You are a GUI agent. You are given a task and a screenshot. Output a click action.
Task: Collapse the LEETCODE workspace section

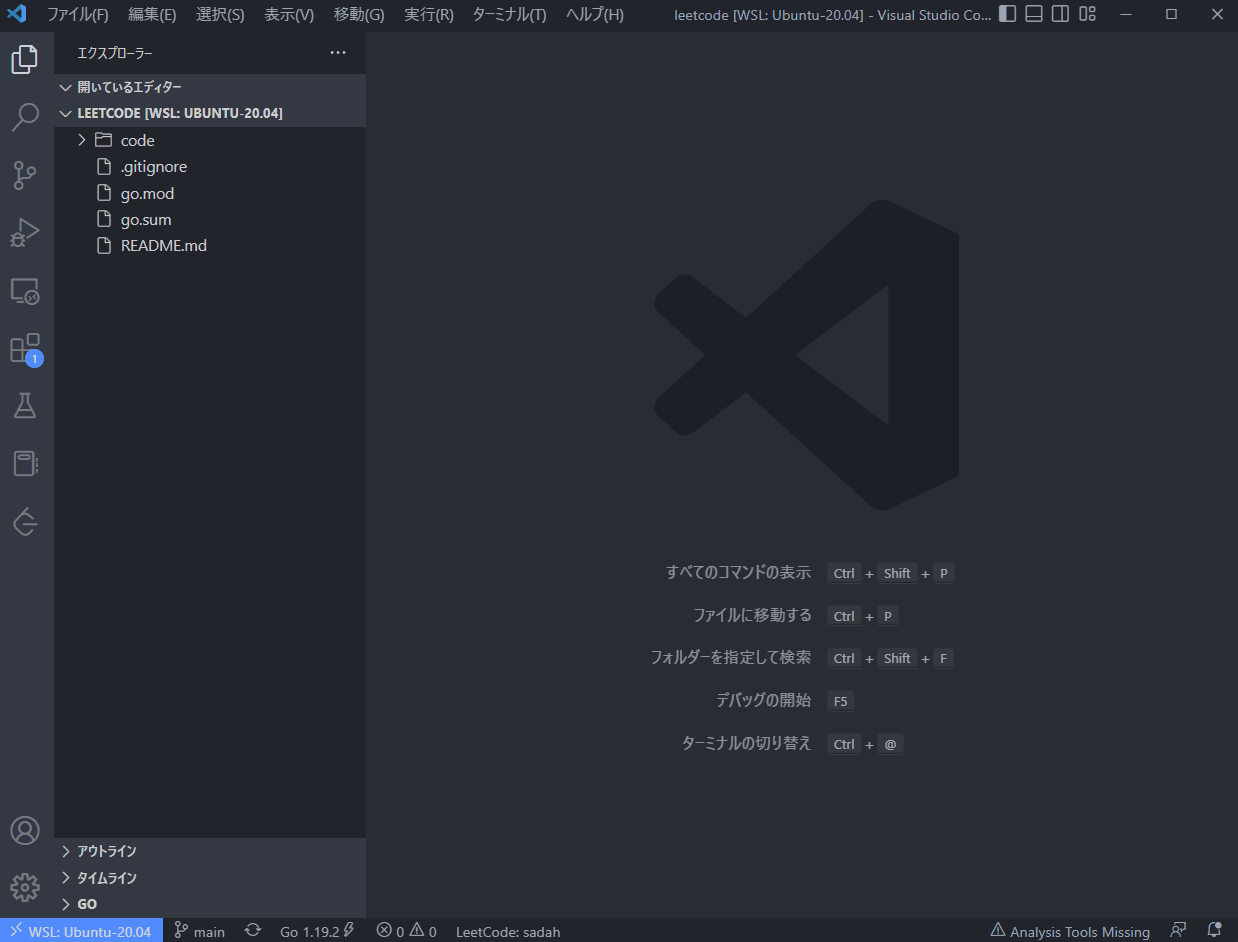point(210,113)
